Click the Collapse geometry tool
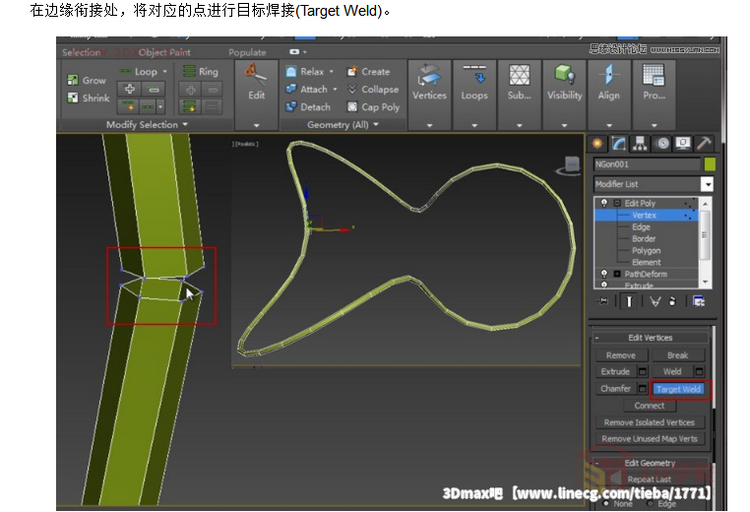Screen dimensions: 750x512 [373, 89]
